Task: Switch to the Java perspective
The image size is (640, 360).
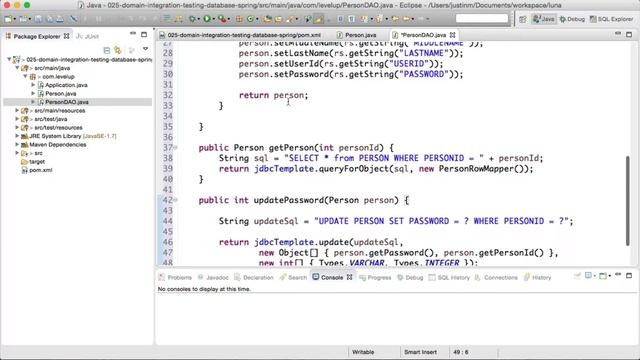Action: [544, 19]
